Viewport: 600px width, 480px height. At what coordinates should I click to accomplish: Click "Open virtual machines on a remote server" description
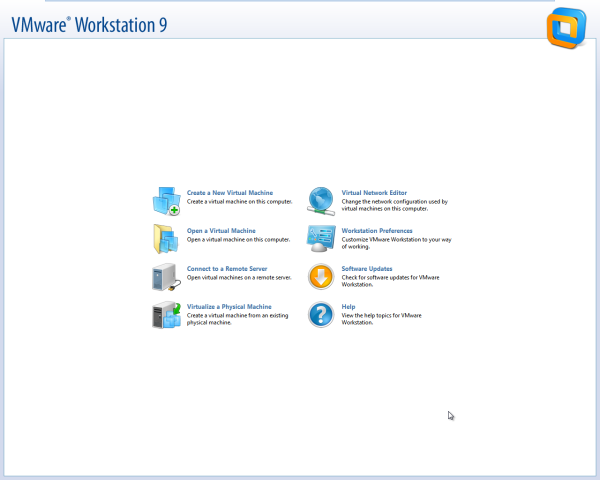click(x=238, y=277)
